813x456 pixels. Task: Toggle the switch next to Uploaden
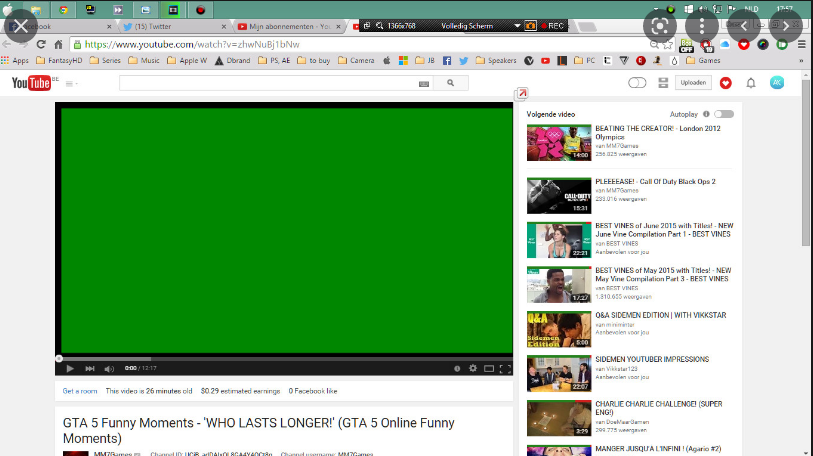[637, 83]
